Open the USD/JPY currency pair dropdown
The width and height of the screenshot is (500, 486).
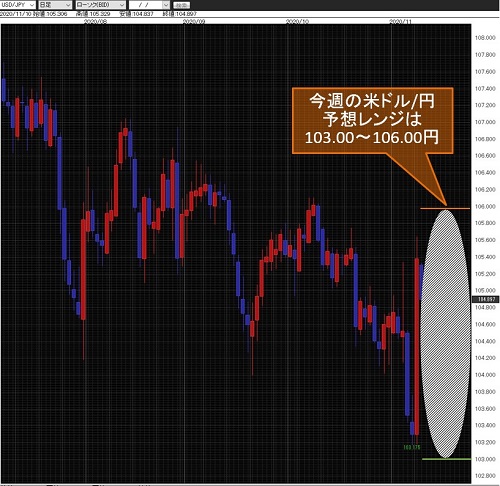coord(18,5)
